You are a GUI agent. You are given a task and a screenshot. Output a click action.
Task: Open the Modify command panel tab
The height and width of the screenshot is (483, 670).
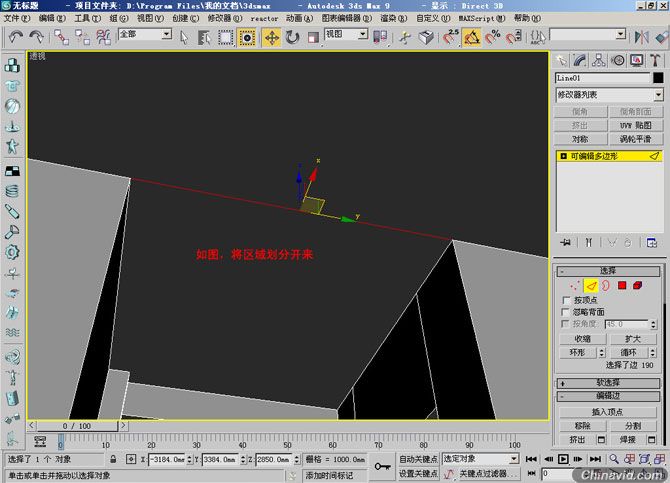click(580, 60)
